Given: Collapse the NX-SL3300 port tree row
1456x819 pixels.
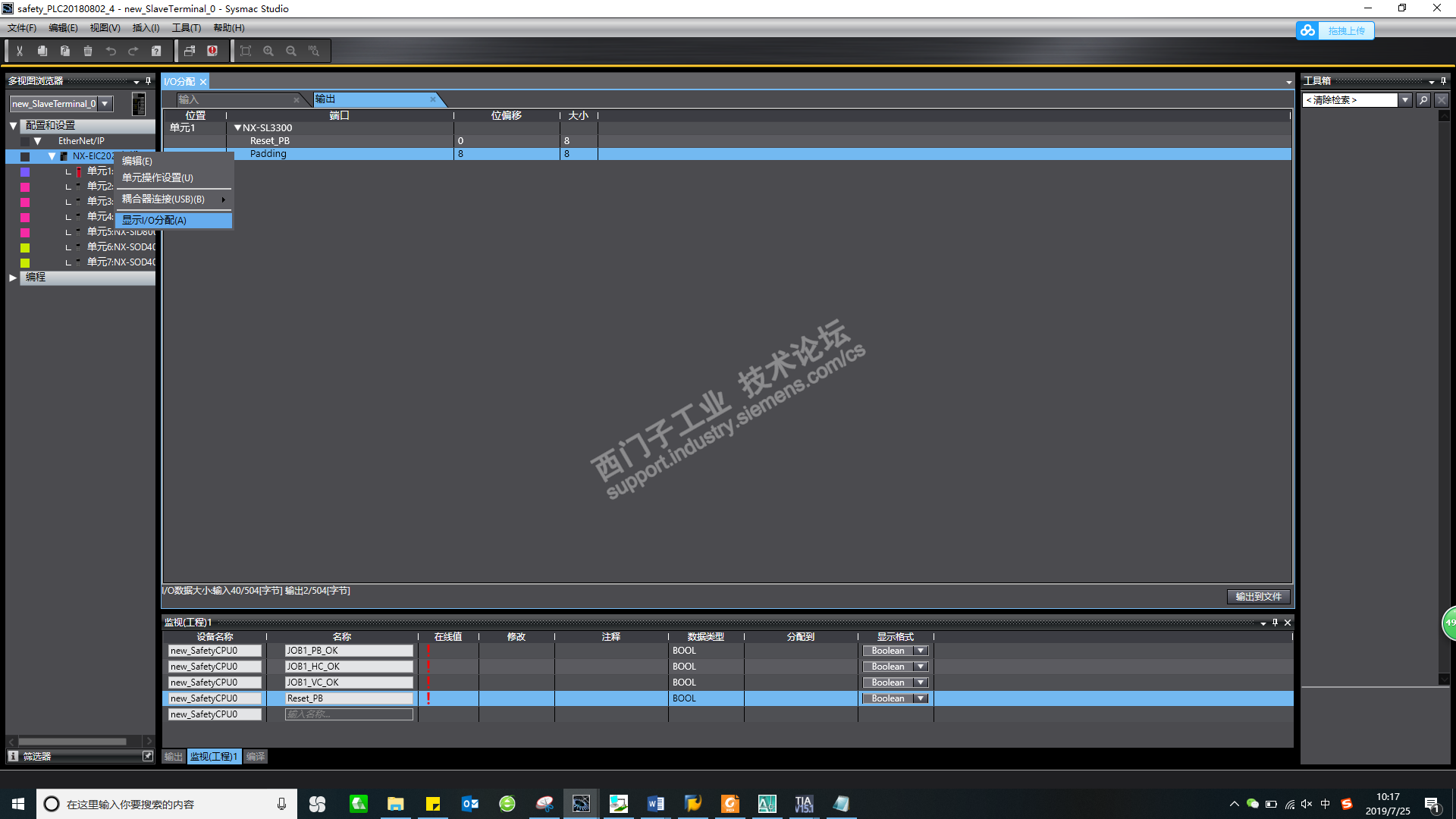Looking at the screenshot, I should 237,128.
